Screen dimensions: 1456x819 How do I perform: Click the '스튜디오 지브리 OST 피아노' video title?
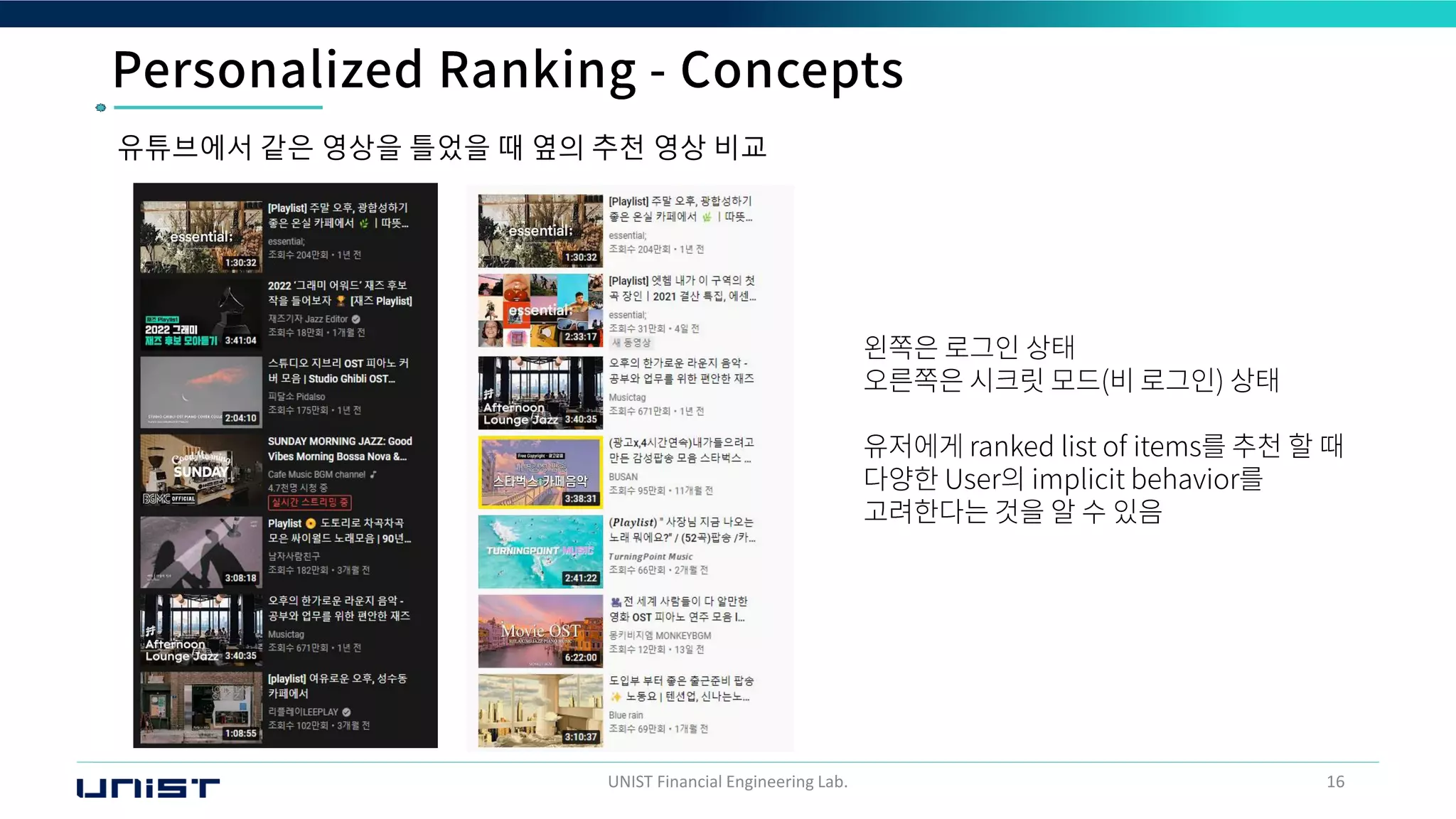[x=338, y=370]
